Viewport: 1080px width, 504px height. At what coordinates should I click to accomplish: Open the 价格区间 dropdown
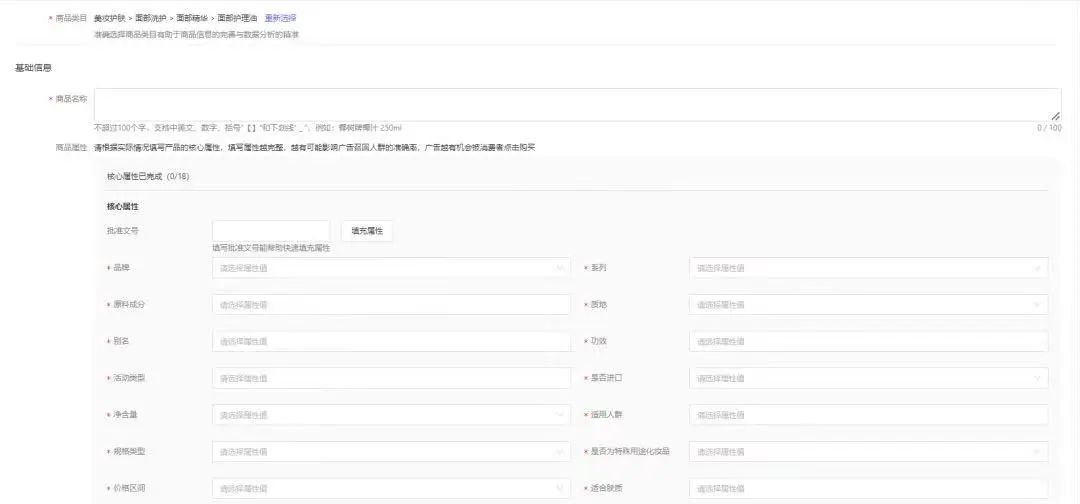(390, 489)
